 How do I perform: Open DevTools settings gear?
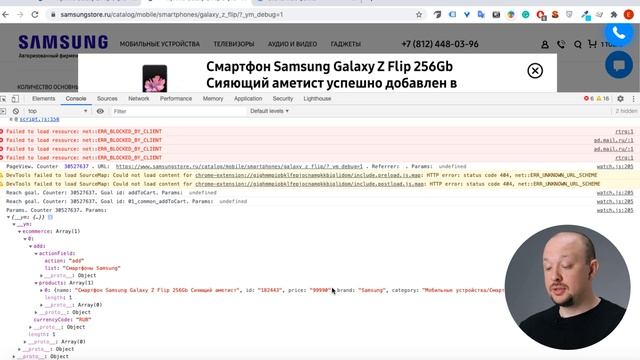point(620,99)
